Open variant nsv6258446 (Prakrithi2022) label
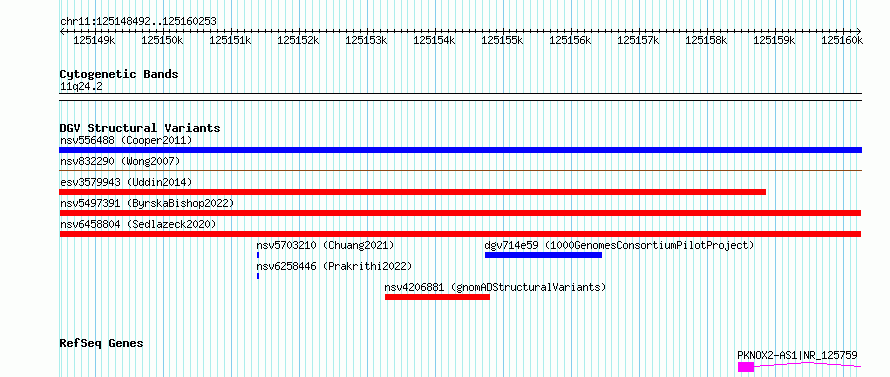This screenshot has height=377, width=890. [x=334, y=266]
